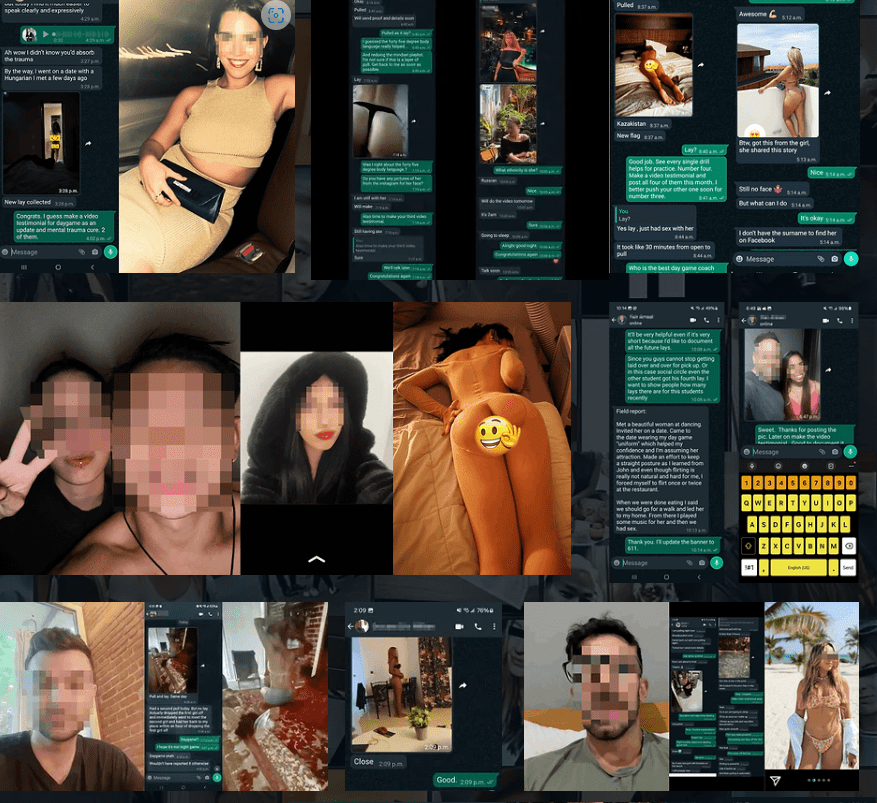877x803 pixels.
Task: Tap the Google Lens icon on the top photo
Action: 277,15
